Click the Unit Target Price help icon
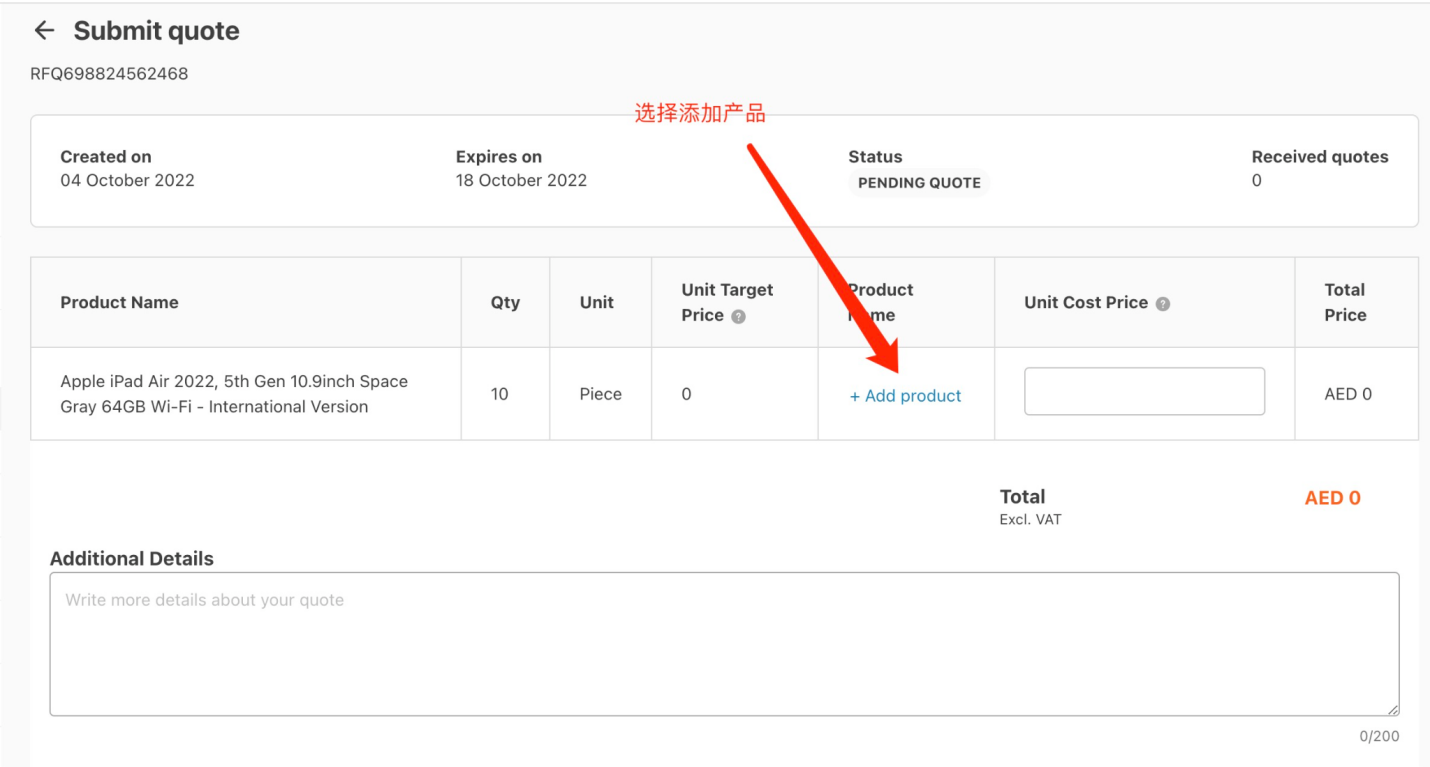 pos(738,316)
